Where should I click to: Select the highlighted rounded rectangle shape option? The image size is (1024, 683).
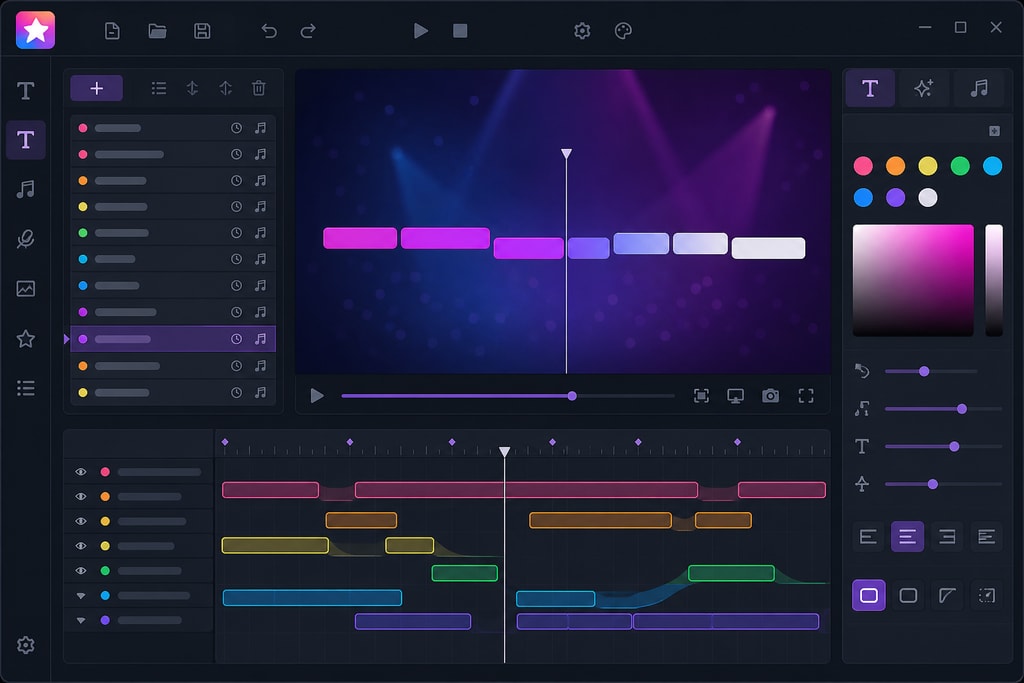869,596
